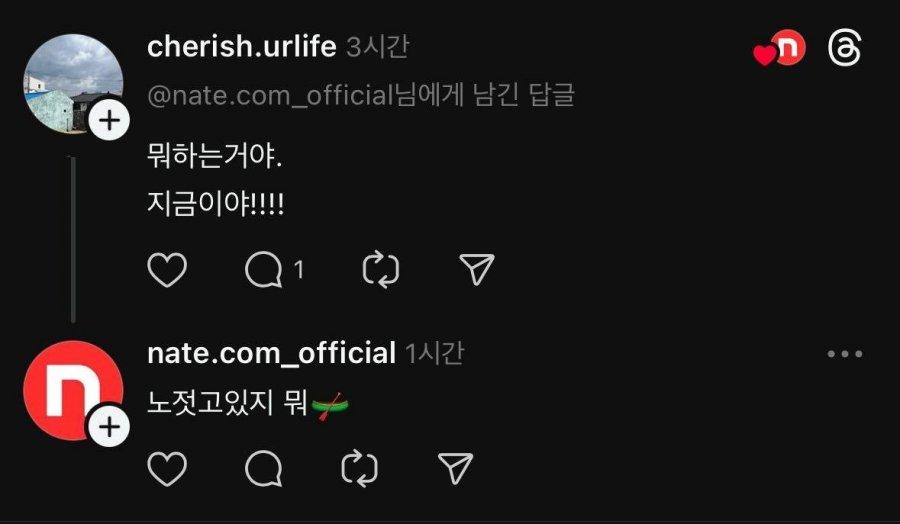Screen dimensions: 900x524
Task: Click the 노젓고있지 뭐 reply text
Action: coord(225,405)
